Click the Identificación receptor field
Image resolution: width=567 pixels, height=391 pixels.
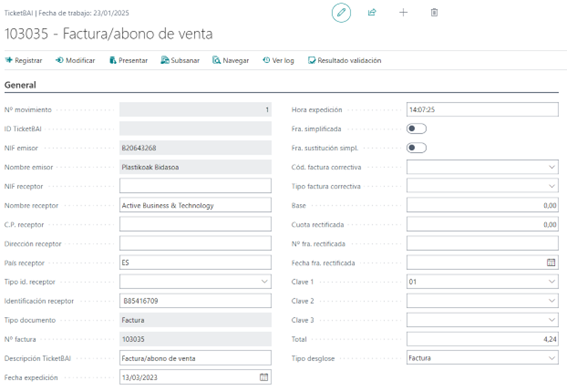pos(195,301)
